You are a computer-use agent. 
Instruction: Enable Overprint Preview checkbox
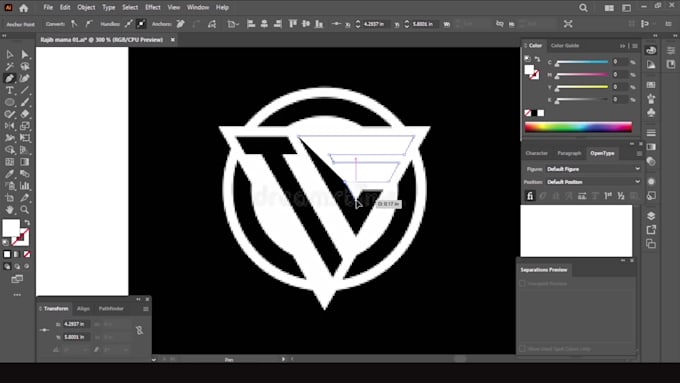(x=523, y=283)
